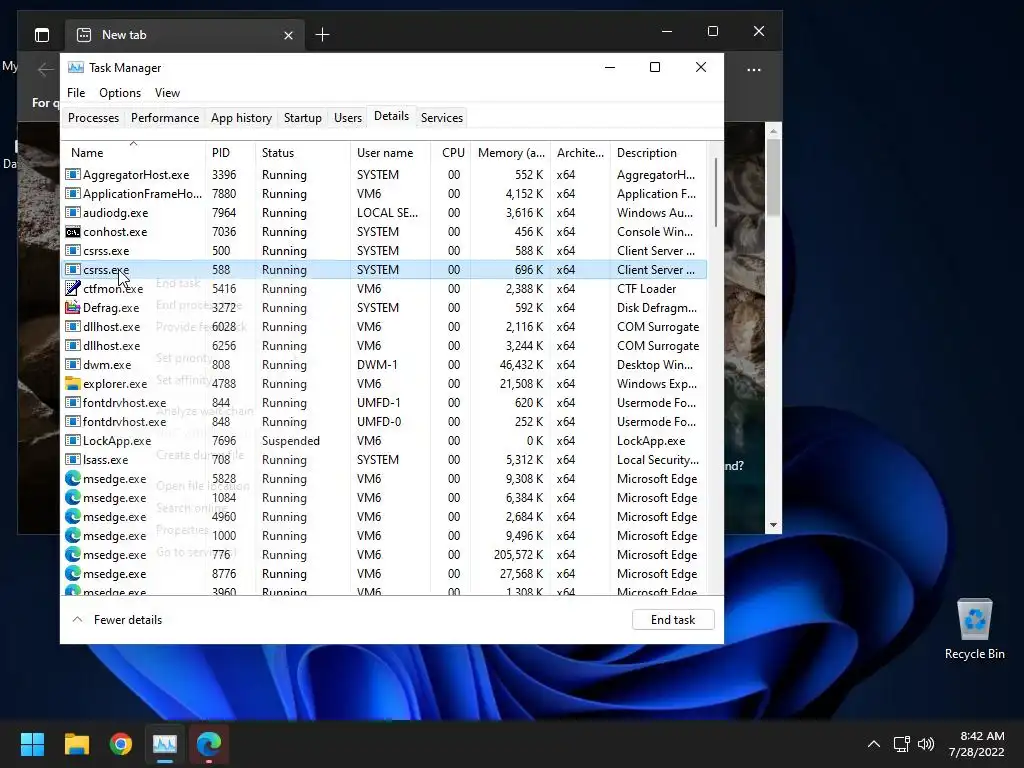This screenshot has height=768, width=1024.
Task: Click the LOCAL SE... user name cell
Action: [387, 213]
